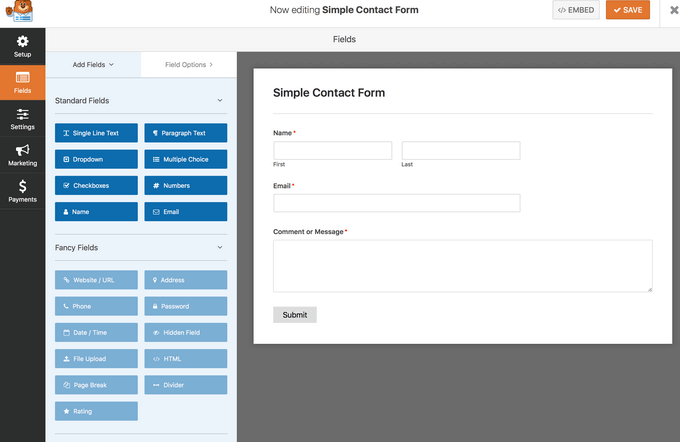Click the orange Save button
The image size is (680, 442).
pos(628,10)
